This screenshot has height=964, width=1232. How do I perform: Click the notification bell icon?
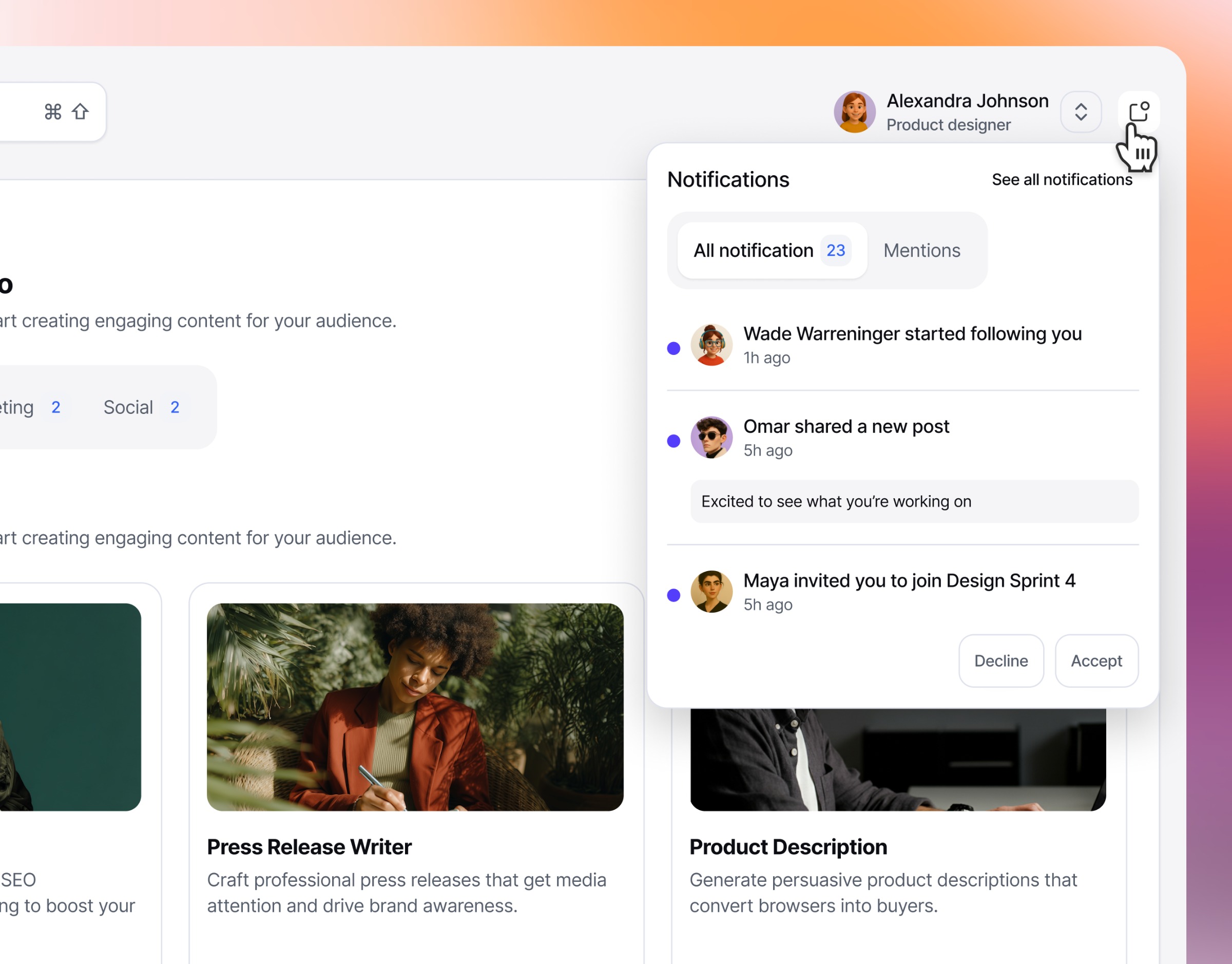(1139, 111)
